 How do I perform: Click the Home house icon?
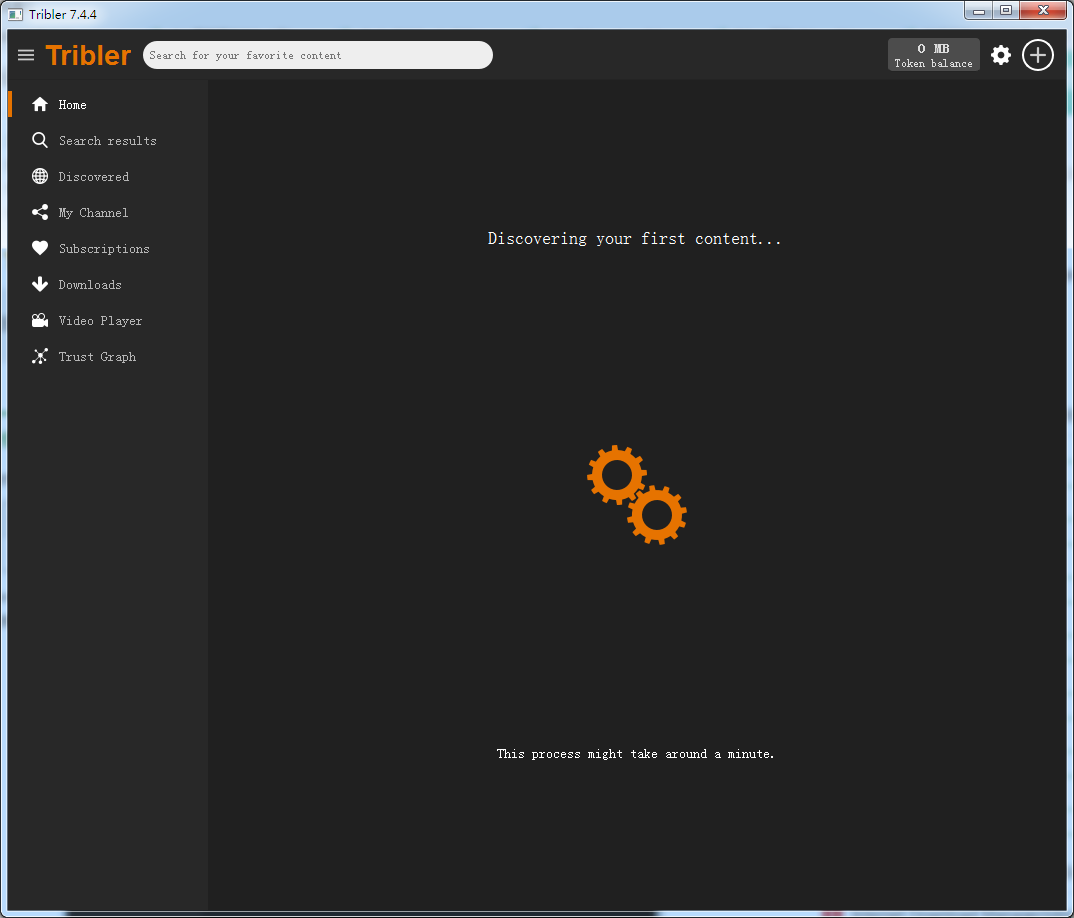pos(40,104)
